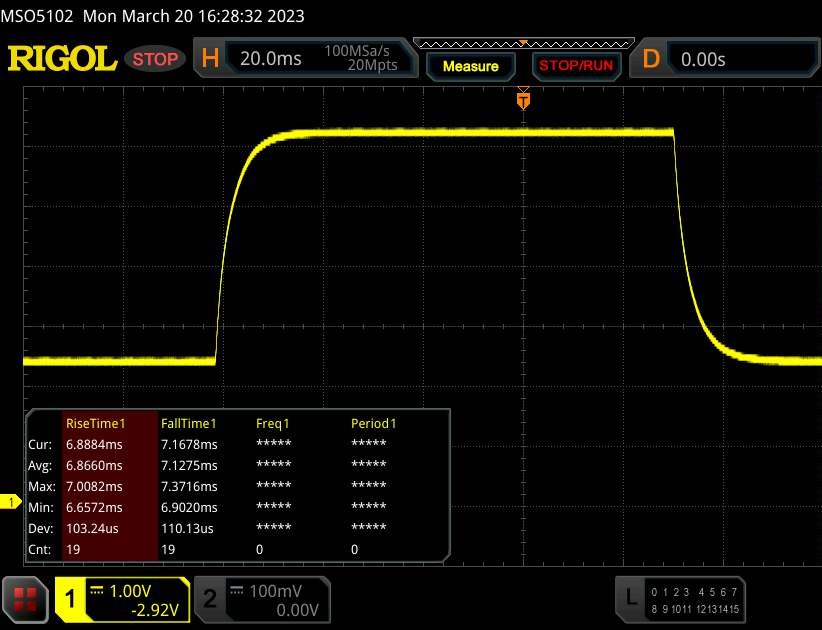Click the orange D delay icon
Screen dimensions: 822x630
(651, 59)
